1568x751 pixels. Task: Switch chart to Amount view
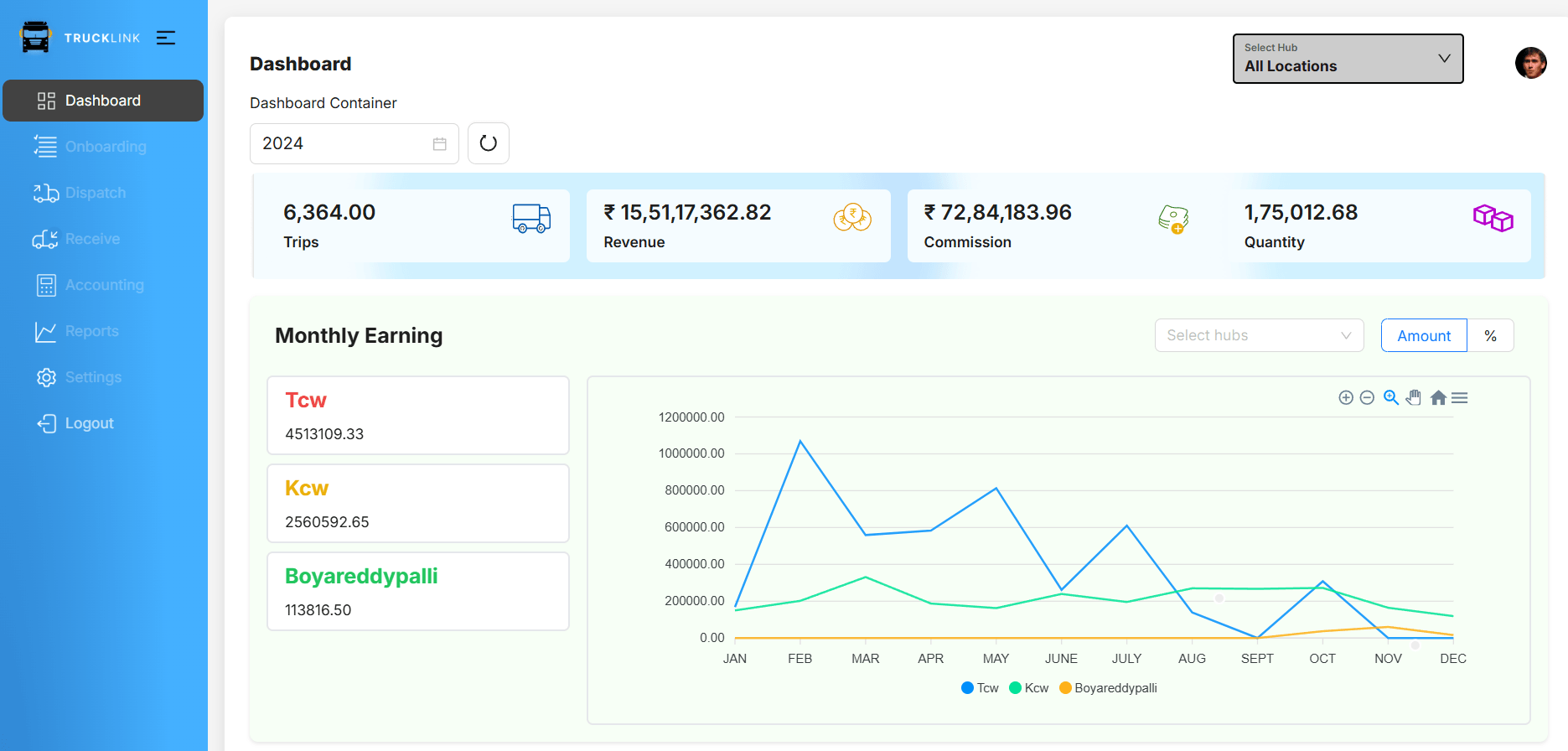[x=1424, y=335]
